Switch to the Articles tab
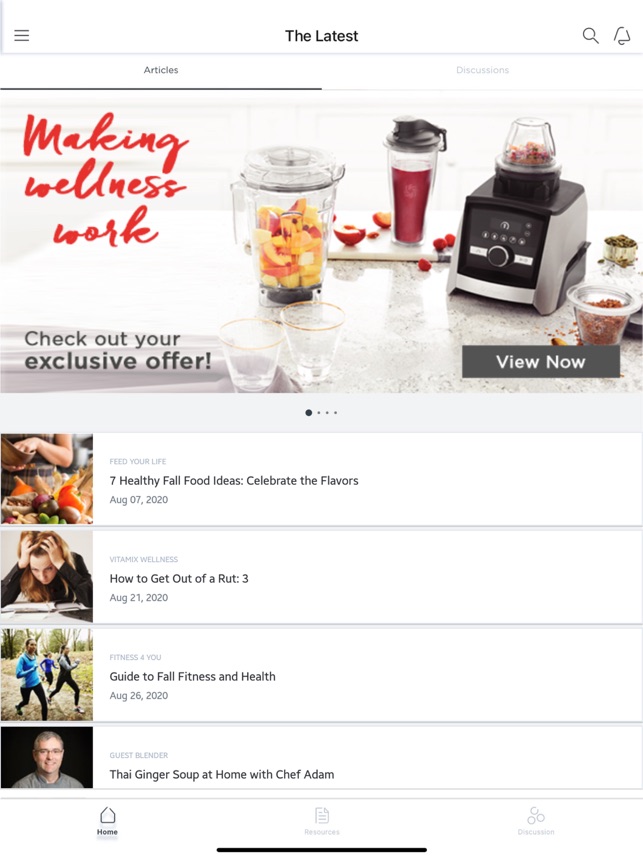The height and width of the screenshot is (858, 643). [x=161, y=70]
